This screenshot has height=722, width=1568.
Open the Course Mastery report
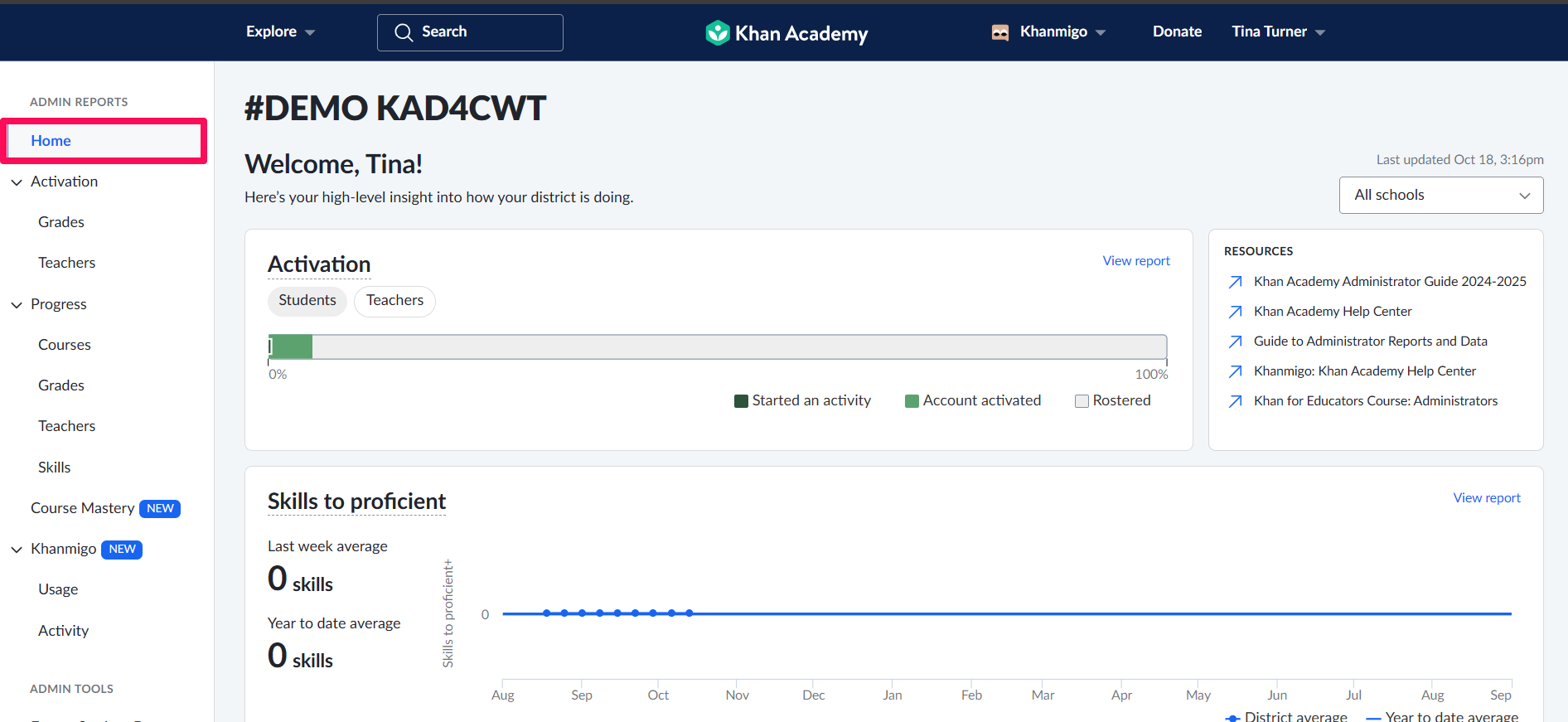(82, 508)
